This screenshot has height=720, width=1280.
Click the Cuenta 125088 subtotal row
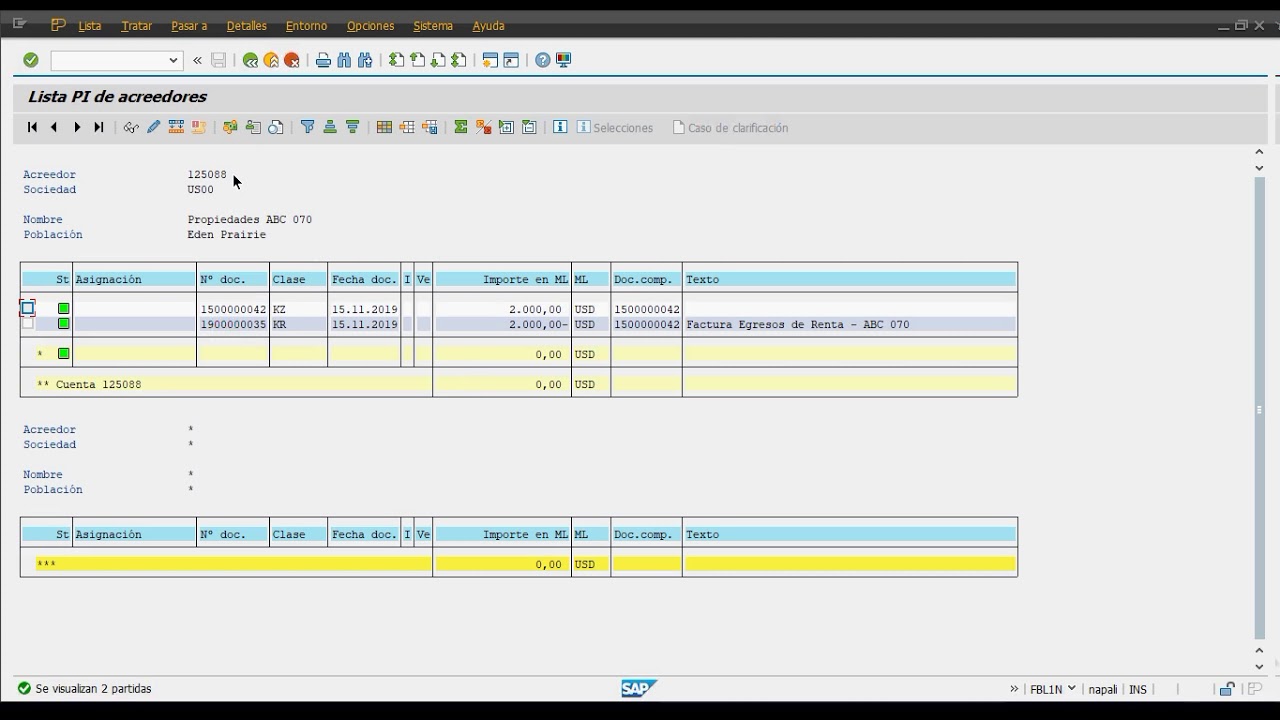pos(518,384)
